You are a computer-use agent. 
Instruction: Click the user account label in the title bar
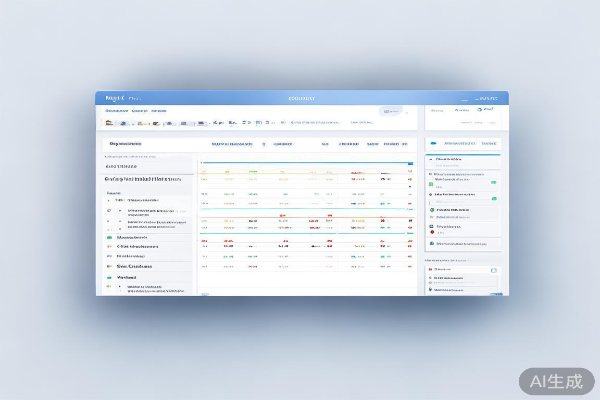(x=488, y=99)
